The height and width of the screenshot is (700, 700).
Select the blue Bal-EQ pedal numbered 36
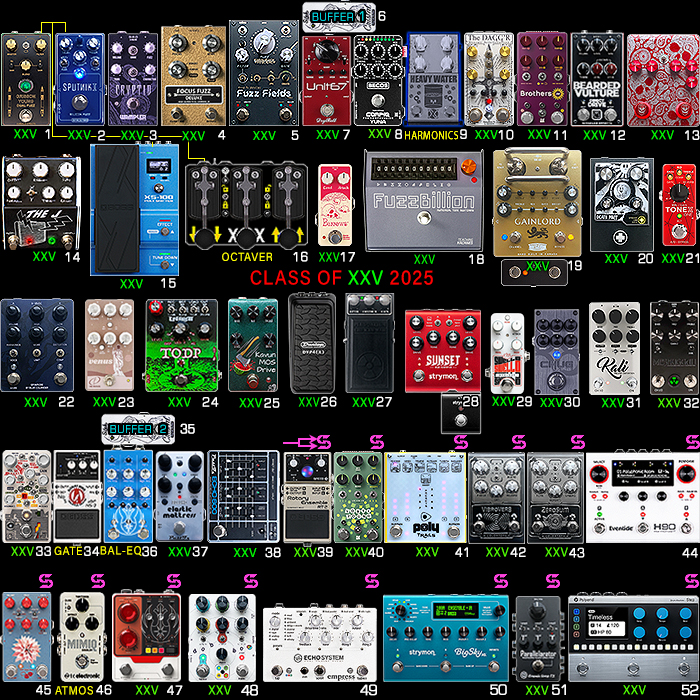click(x=128, y=496)
